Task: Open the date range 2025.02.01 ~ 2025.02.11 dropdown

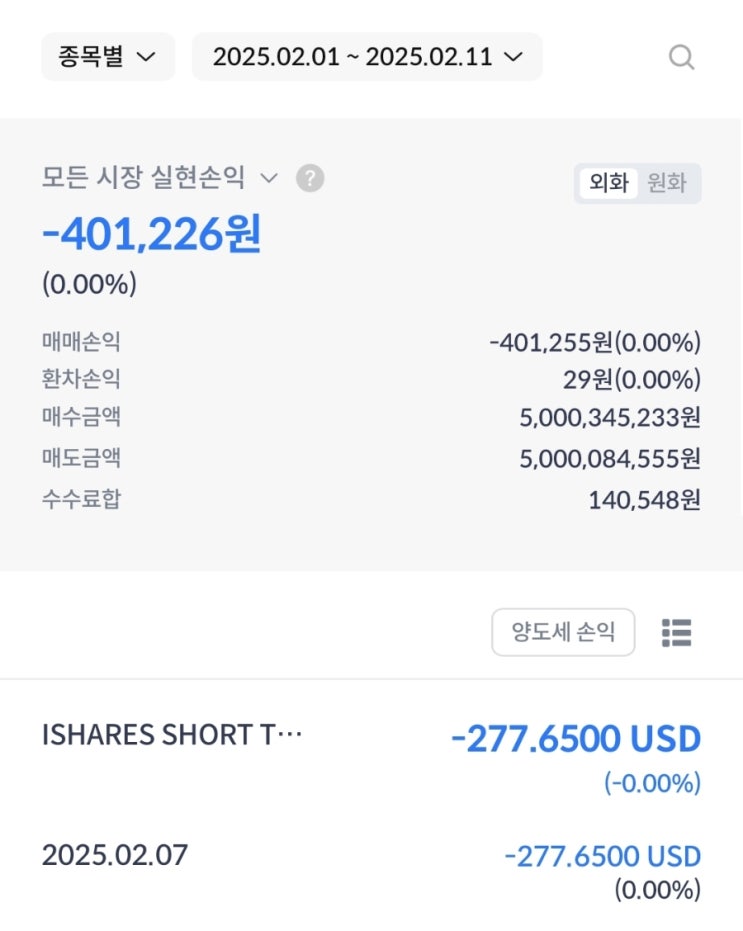Action: (367, 57)
